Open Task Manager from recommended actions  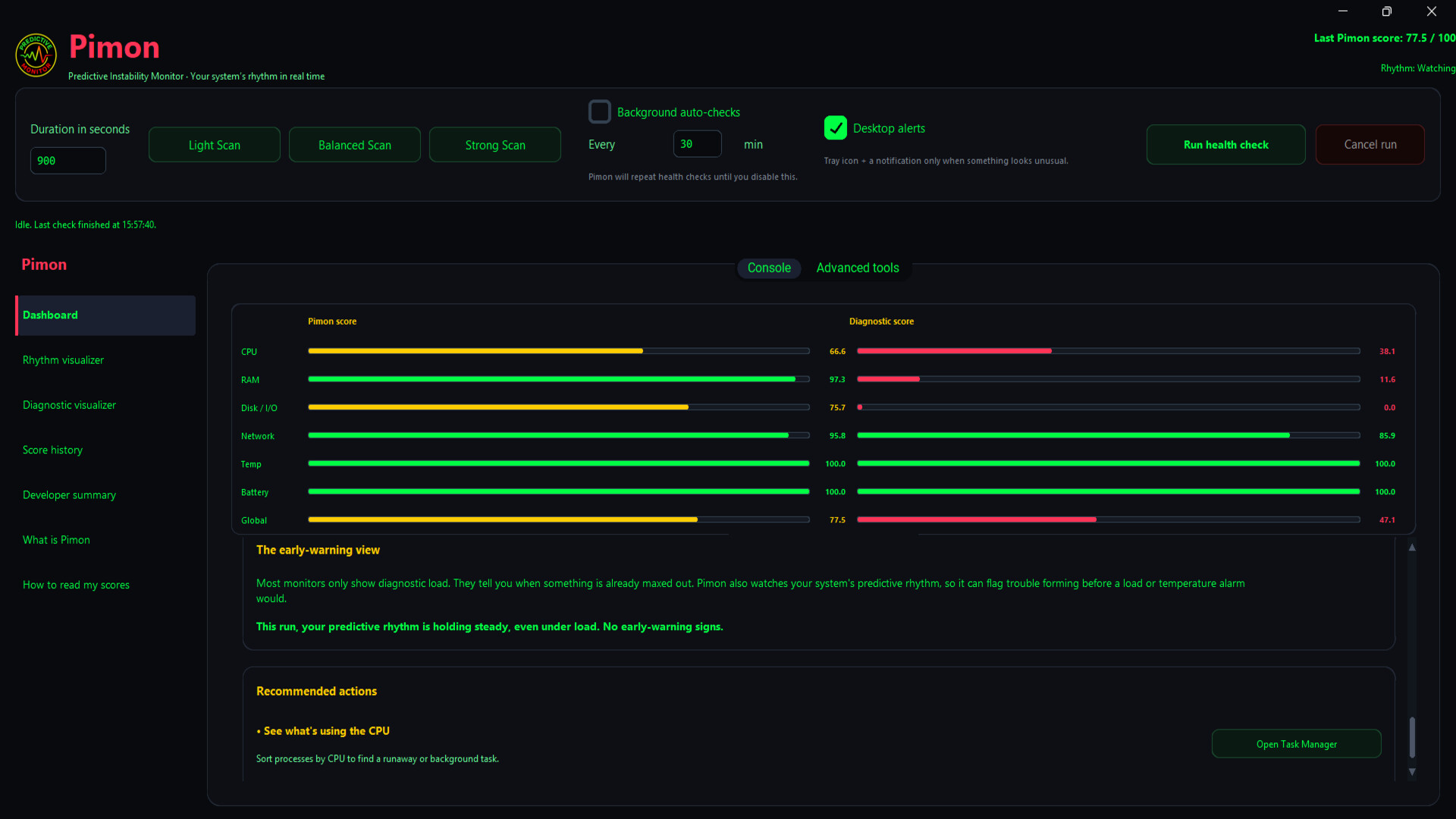[1297, 744]
